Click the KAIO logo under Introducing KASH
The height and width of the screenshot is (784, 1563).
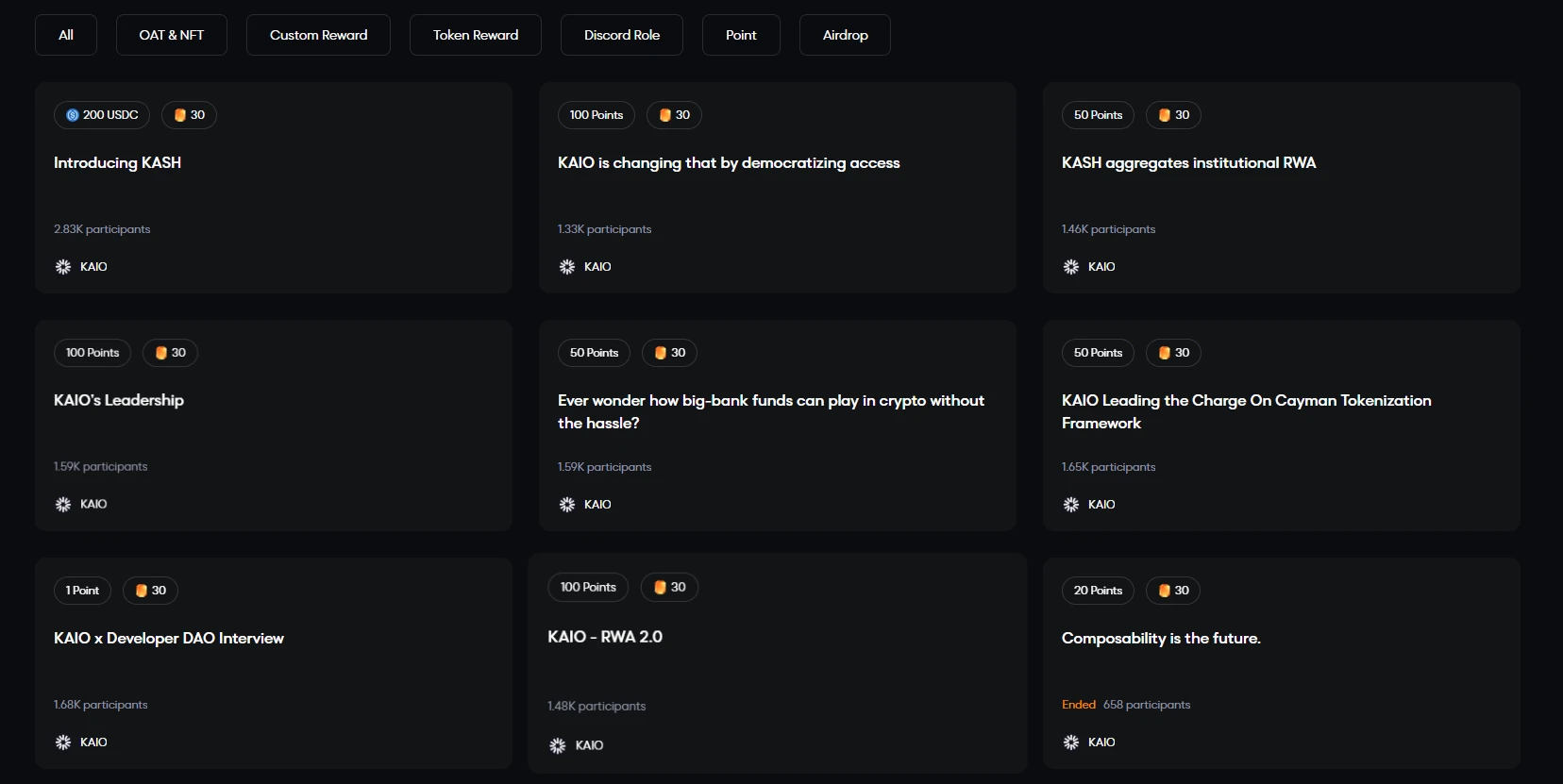63,267
